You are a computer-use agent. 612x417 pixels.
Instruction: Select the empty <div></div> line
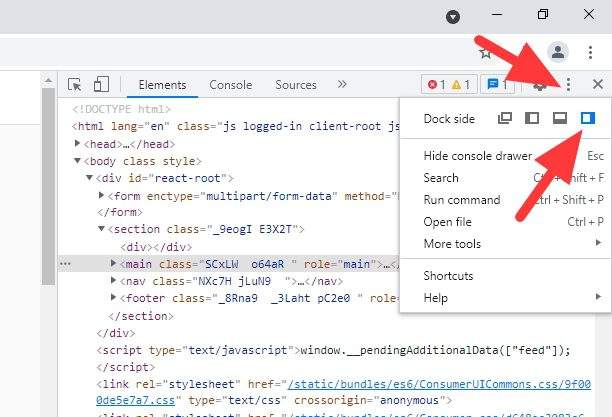[156, 247]
